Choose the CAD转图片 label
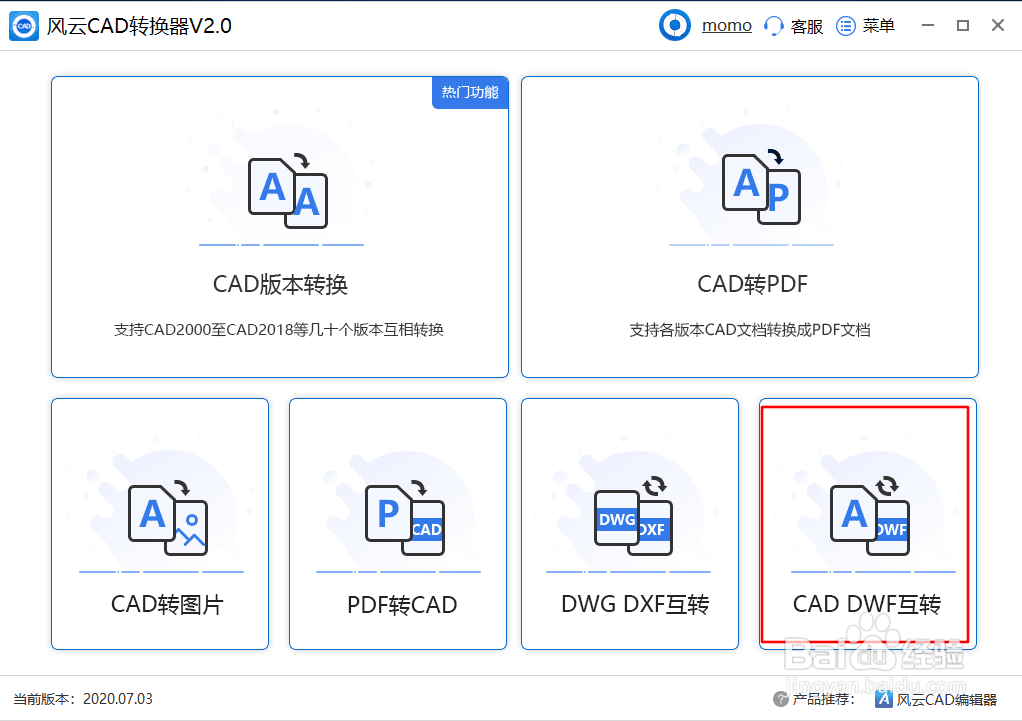 [x=167, y=604]
